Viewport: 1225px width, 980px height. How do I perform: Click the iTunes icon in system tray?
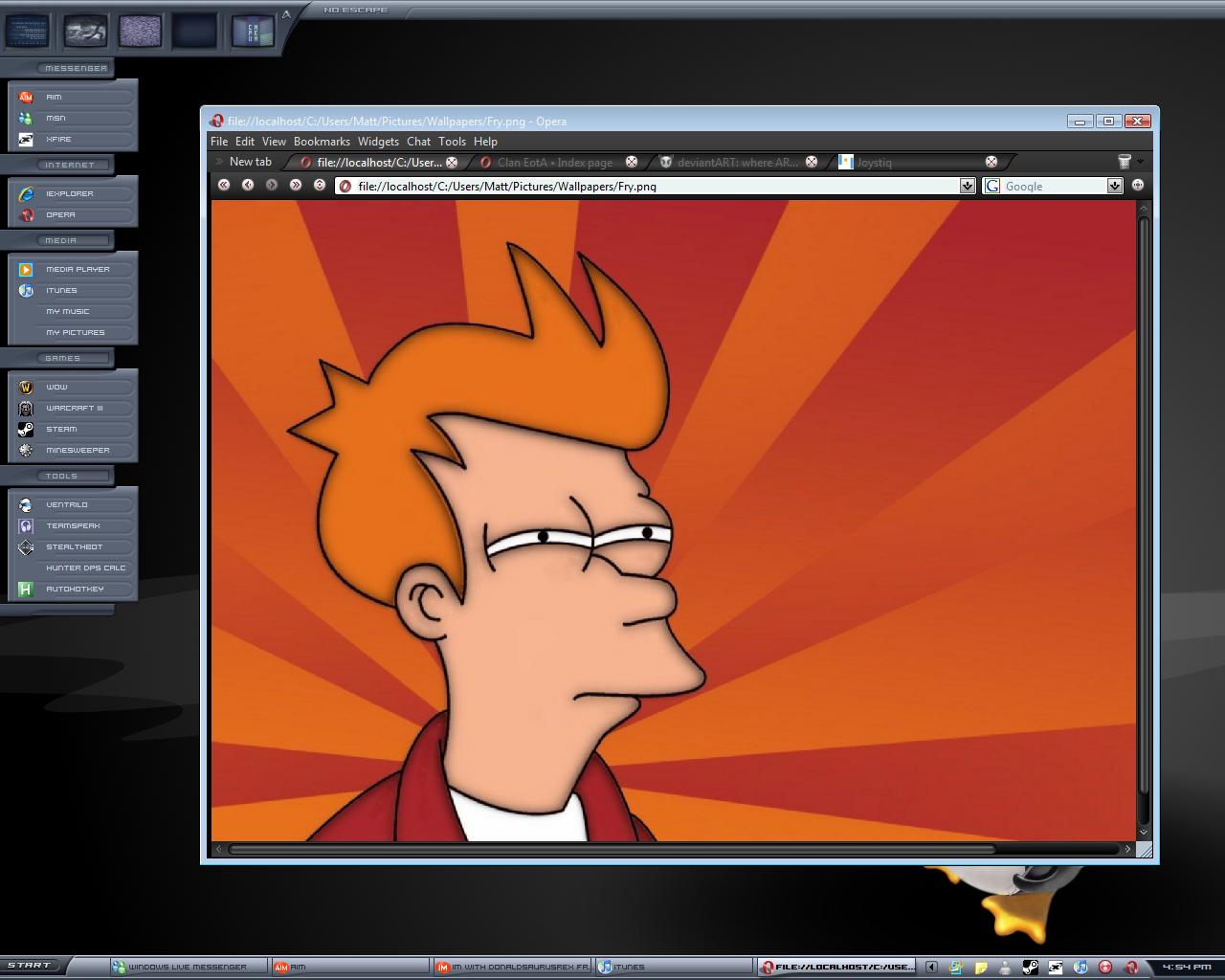tap(1080, 967)
